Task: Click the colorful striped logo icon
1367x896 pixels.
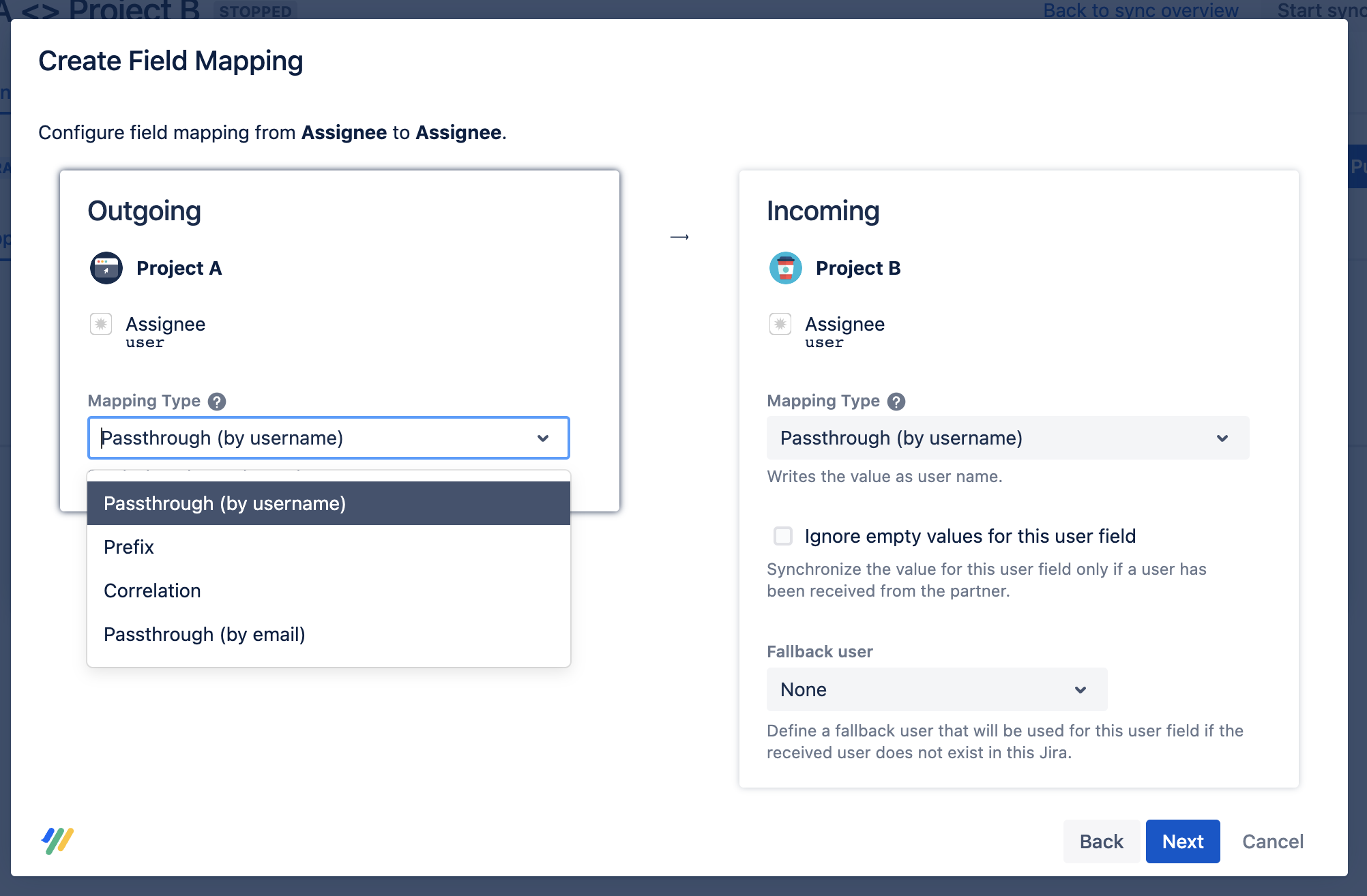Action: click(x=57, y=840)
